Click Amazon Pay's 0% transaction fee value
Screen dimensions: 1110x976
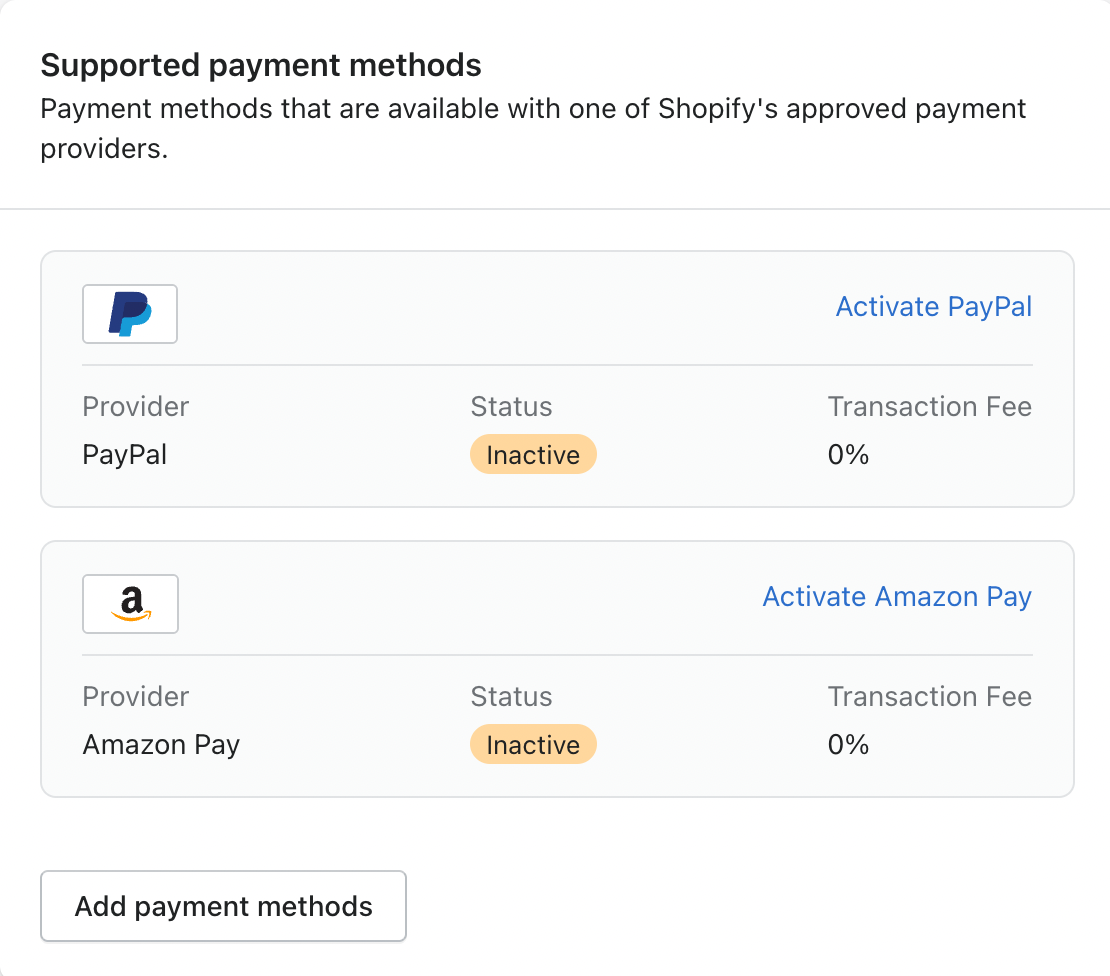coord(848,745)
